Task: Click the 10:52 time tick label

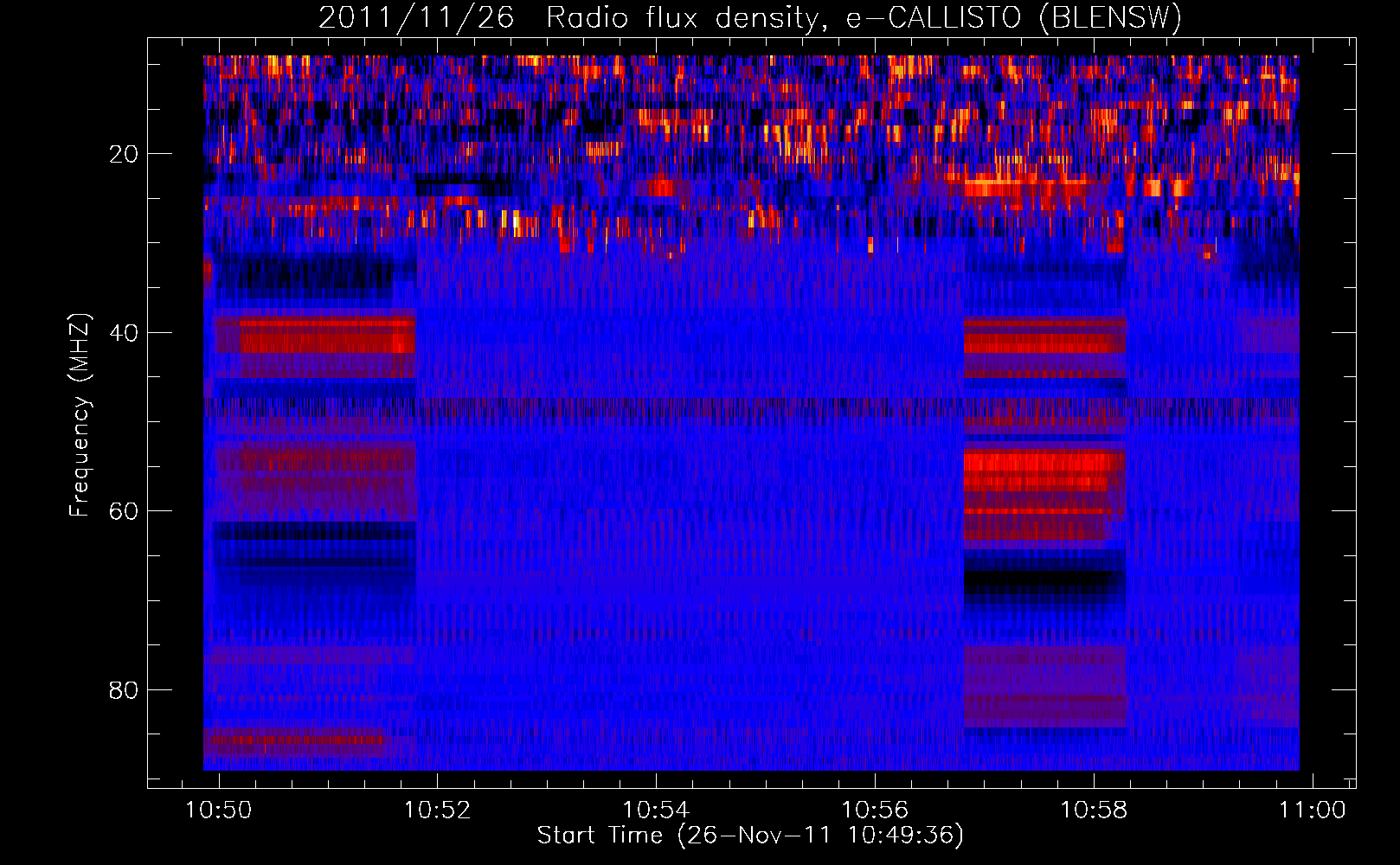Action: [438, 810]
